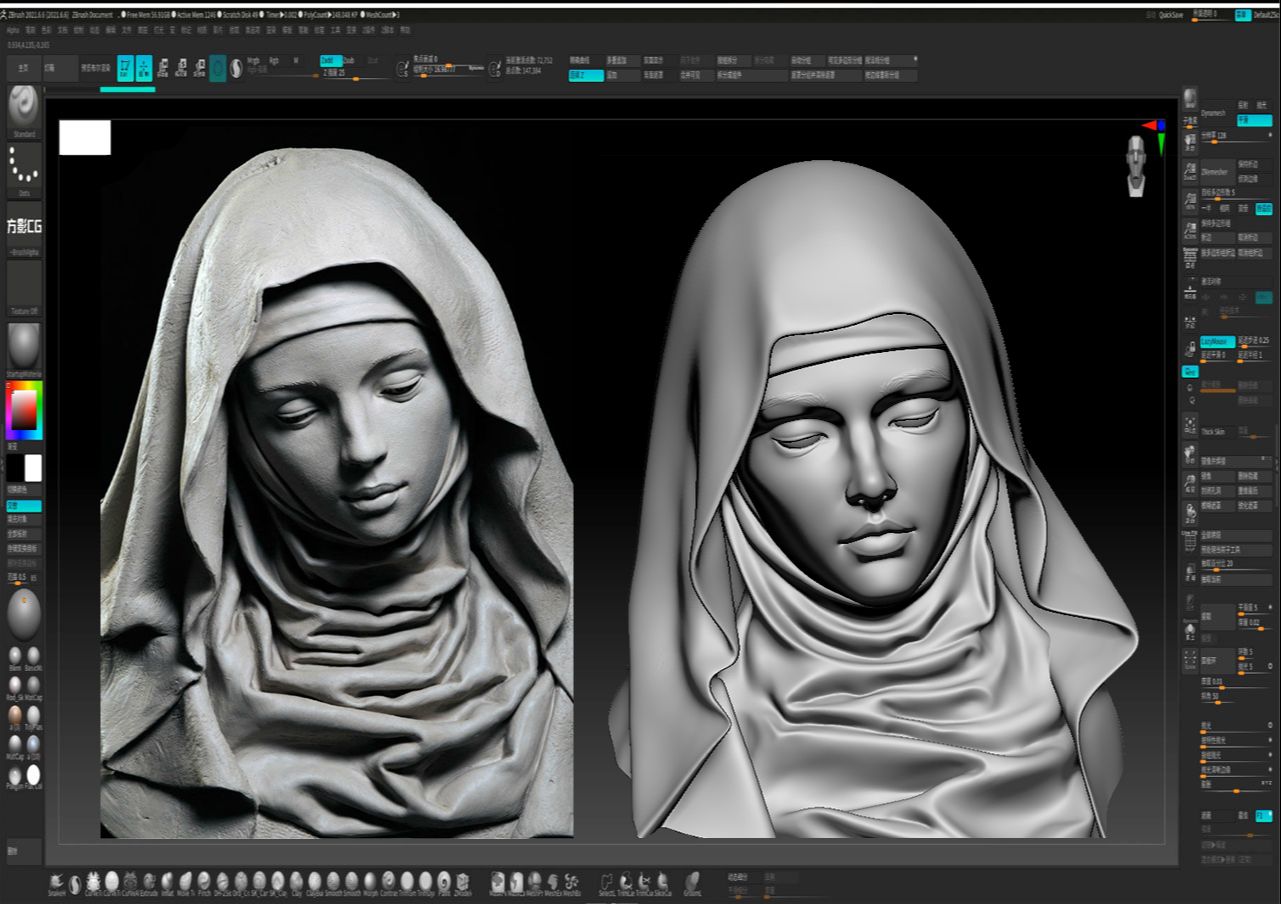Select the Contrast brush icon
The height and width of the screenshot is (904, 1281).
389,882
